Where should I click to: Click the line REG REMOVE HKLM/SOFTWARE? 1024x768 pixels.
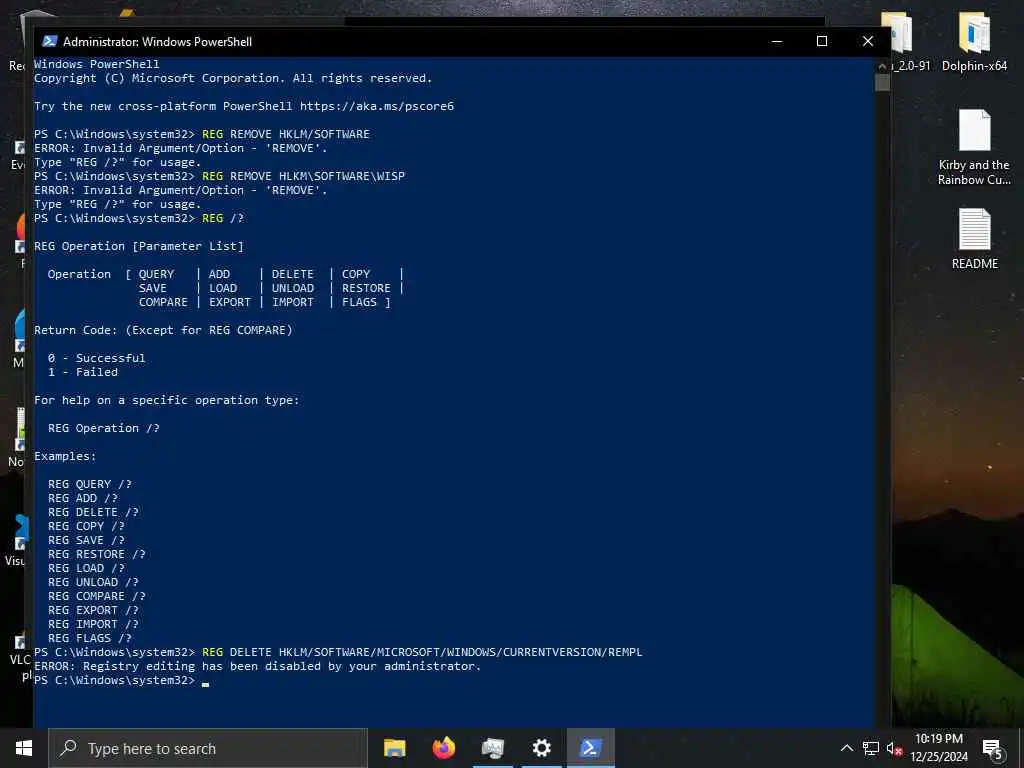pos(286,134)
